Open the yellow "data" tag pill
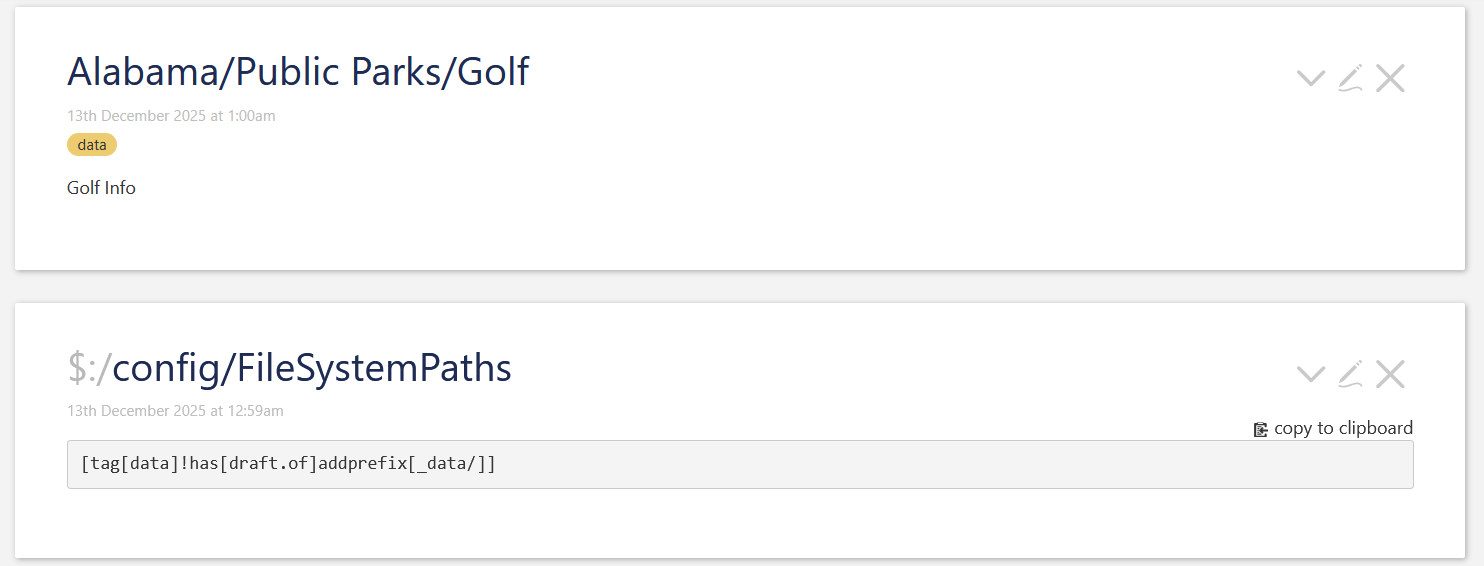This screenshot has width=1484, height=566. pos(92,145)
